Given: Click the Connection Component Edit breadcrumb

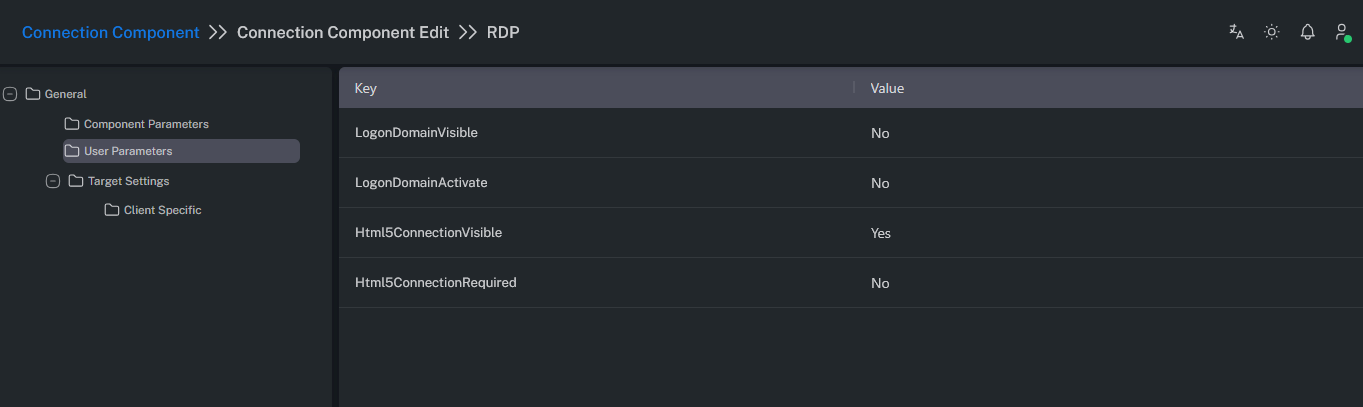Looking at the screenshot, I should coord(343,32).
